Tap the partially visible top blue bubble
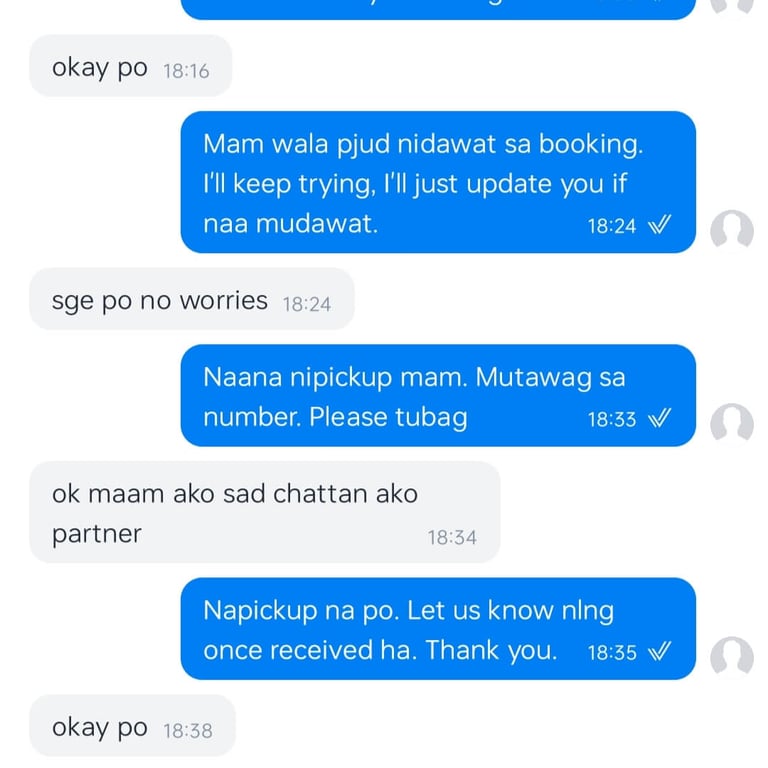 tap(438, 9)
